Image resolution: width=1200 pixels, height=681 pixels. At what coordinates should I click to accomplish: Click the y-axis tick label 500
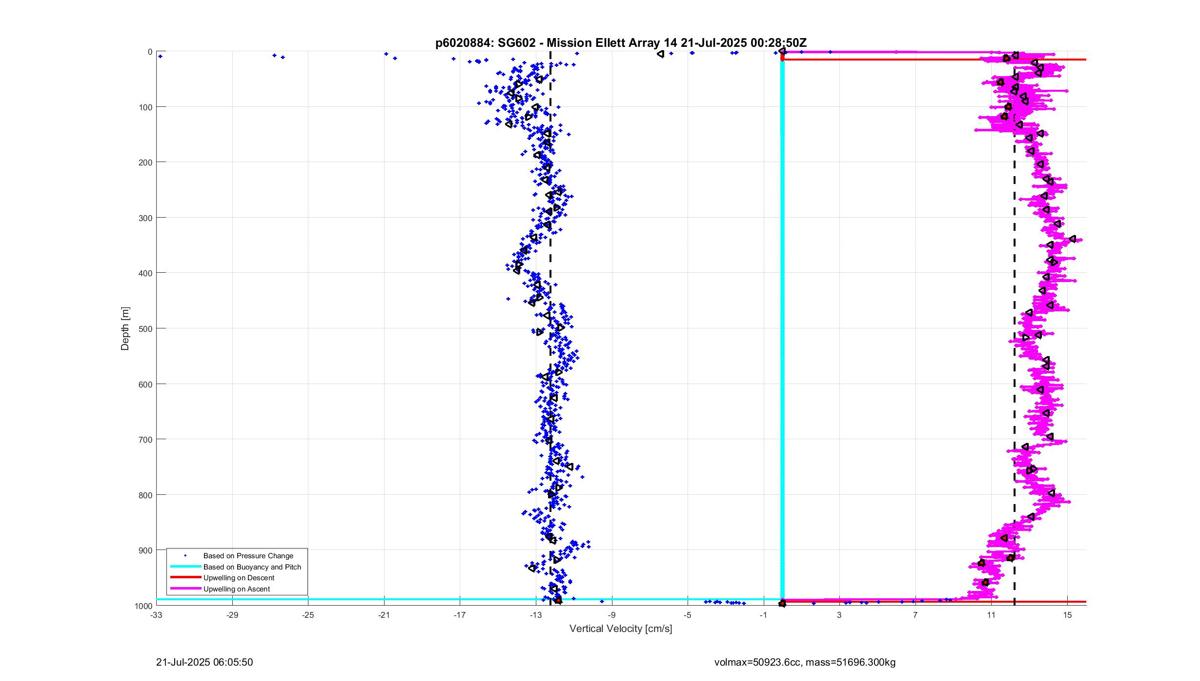(145, 328)
